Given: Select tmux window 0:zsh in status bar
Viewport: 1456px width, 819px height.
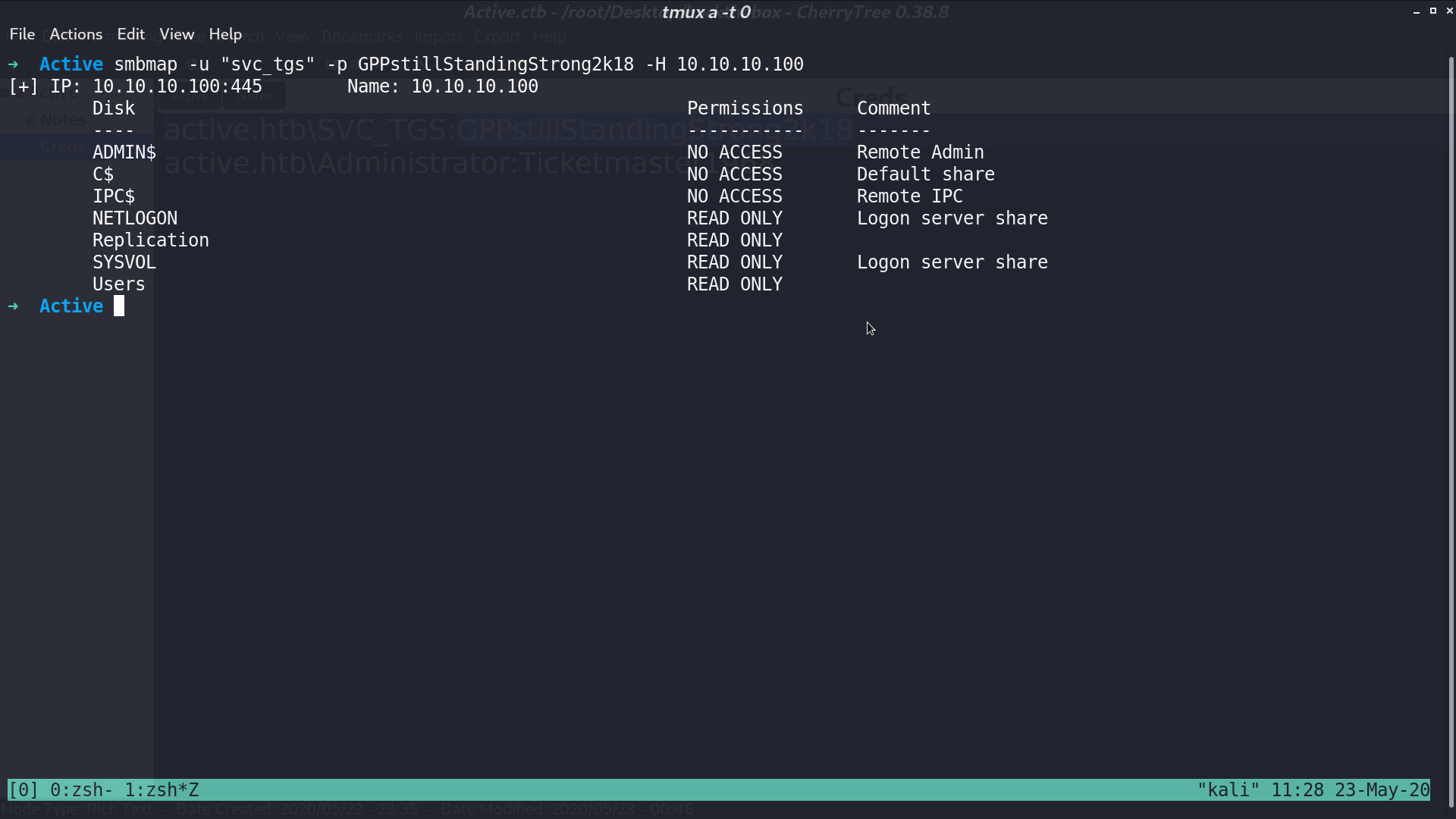Looking at the screenshot, I should coord(81,790).
